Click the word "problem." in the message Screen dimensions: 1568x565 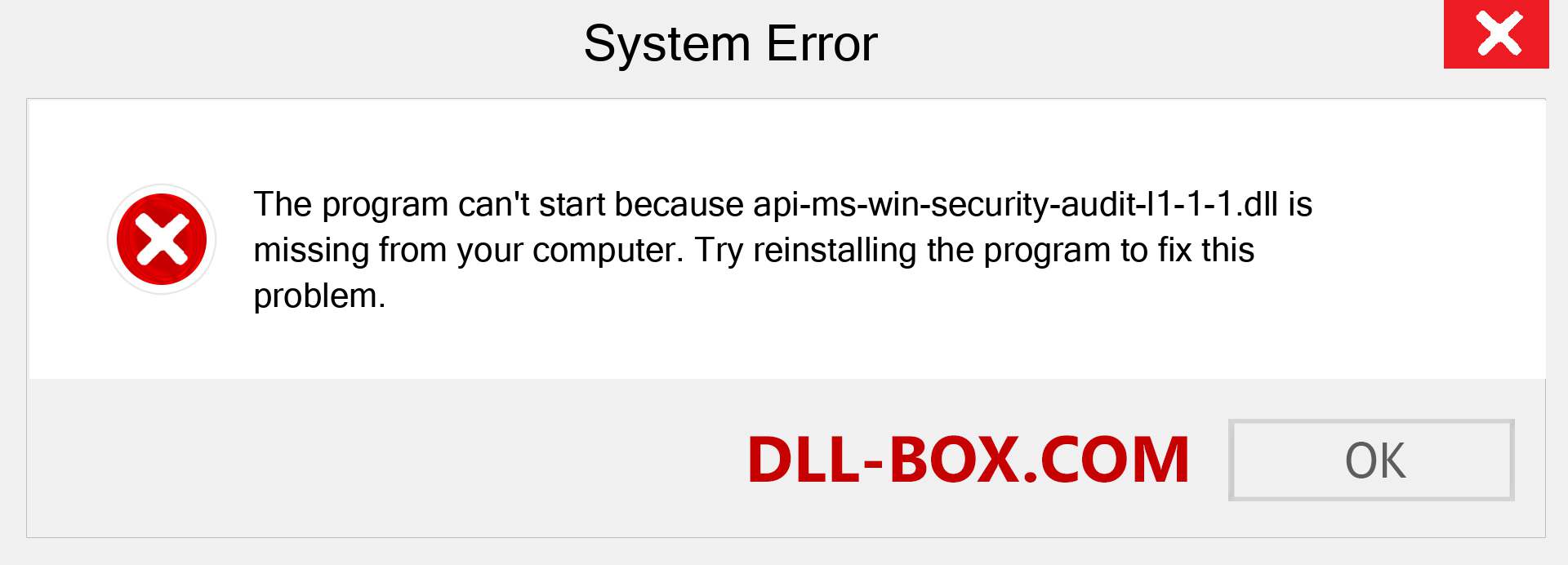click(x=319, y=296)
